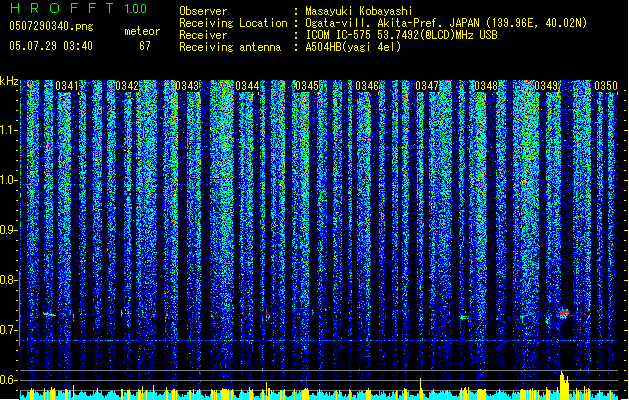Click the meteor label
Image resolution: width=629 pixels, height=400 pixels.
142,31
